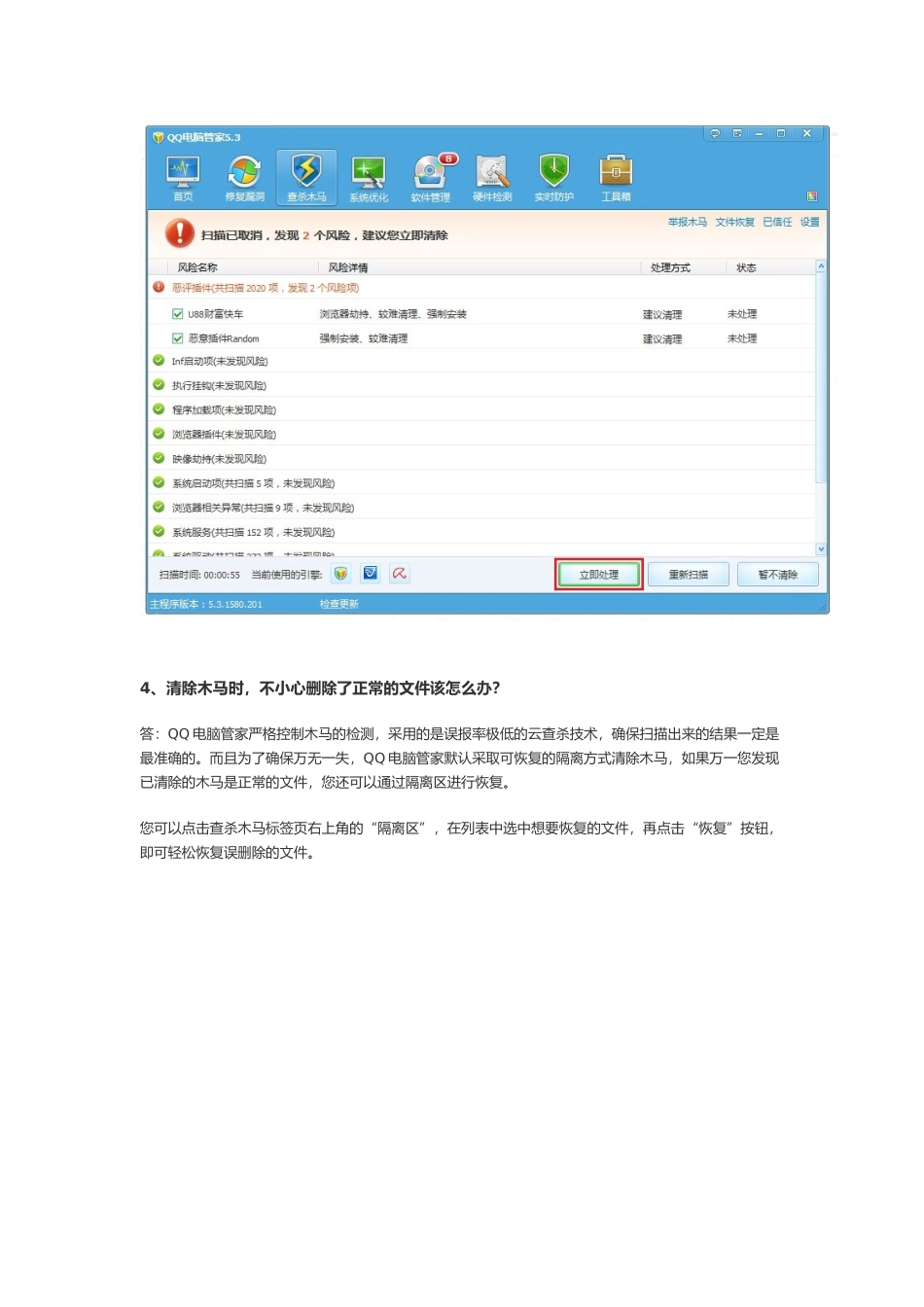Viewport: 924px width, 1307px height.
Task: Expand the 程序加载项 row
Action: pyautogui.click(x=480, y=409)
